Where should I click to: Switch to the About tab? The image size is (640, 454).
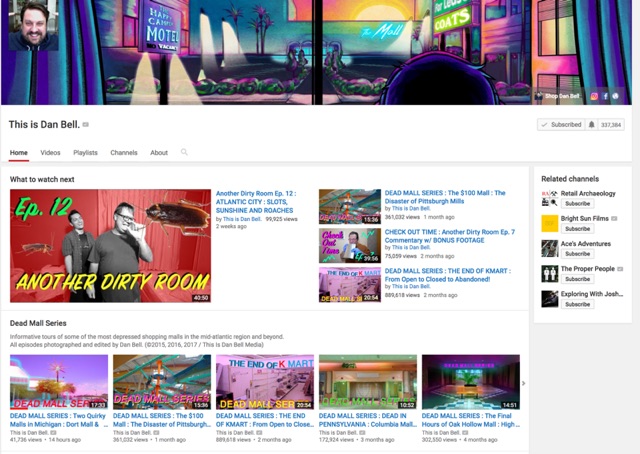(x=159, y=153)
